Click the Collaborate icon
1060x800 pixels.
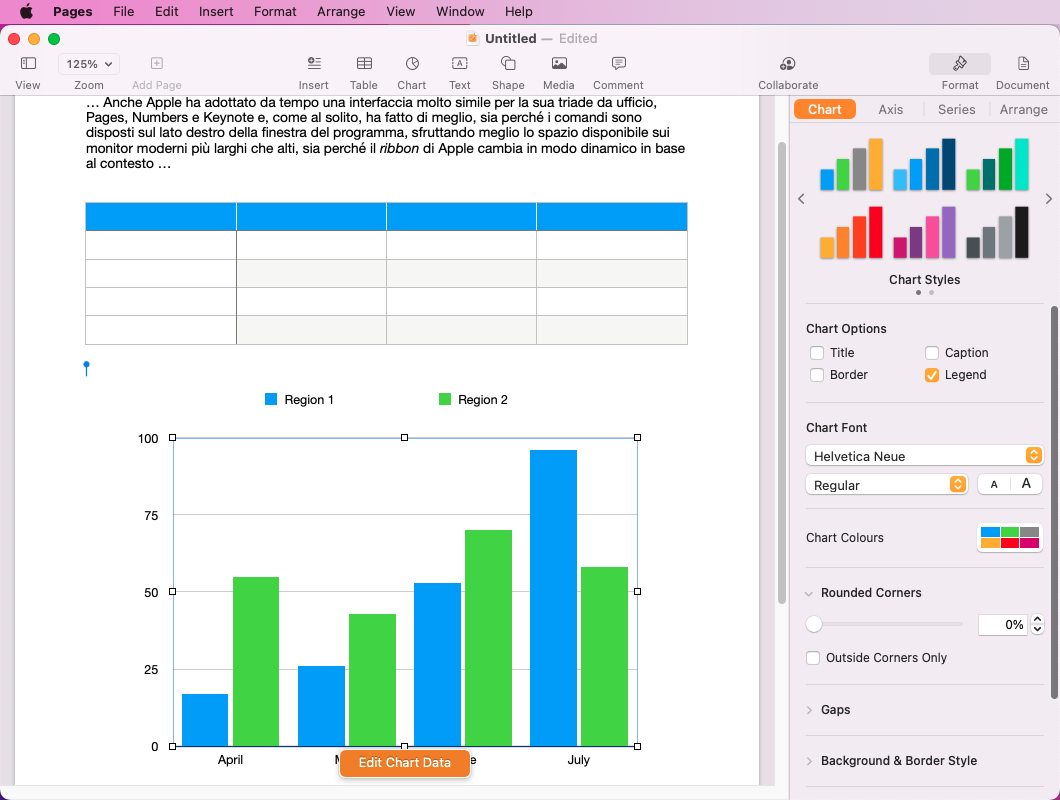787,64
